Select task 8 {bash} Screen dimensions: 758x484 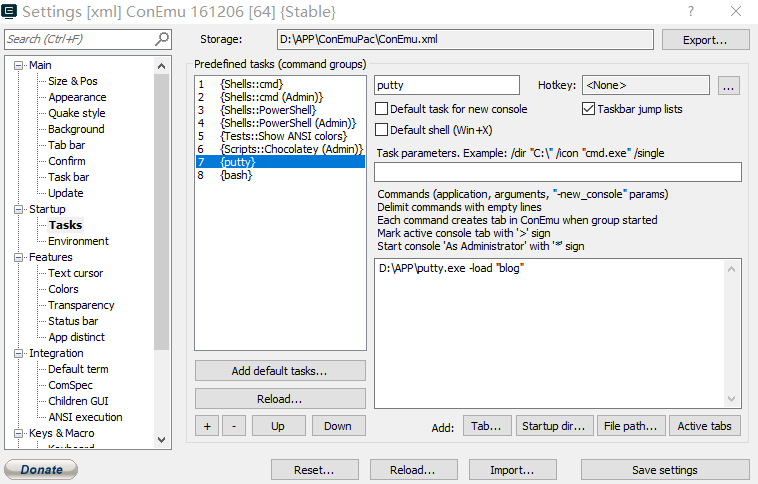coord(280,175)
